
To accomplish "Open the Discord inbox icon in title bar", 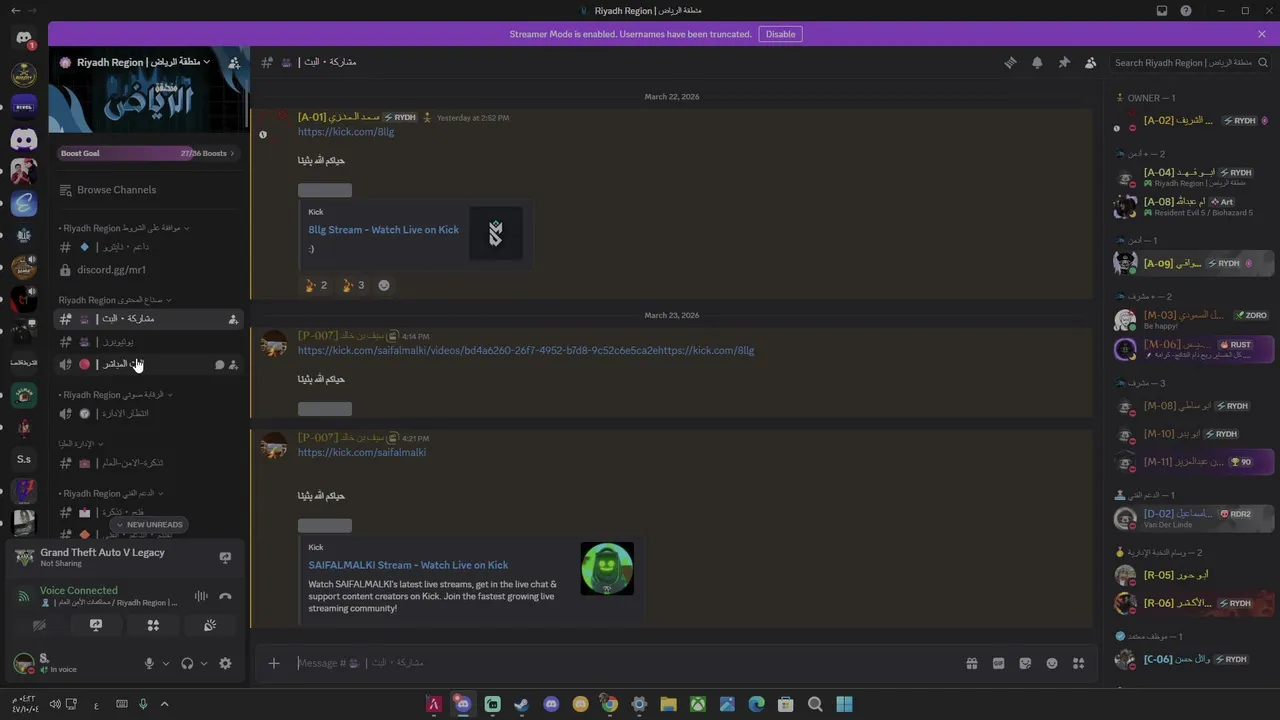I will (1162, 11).
